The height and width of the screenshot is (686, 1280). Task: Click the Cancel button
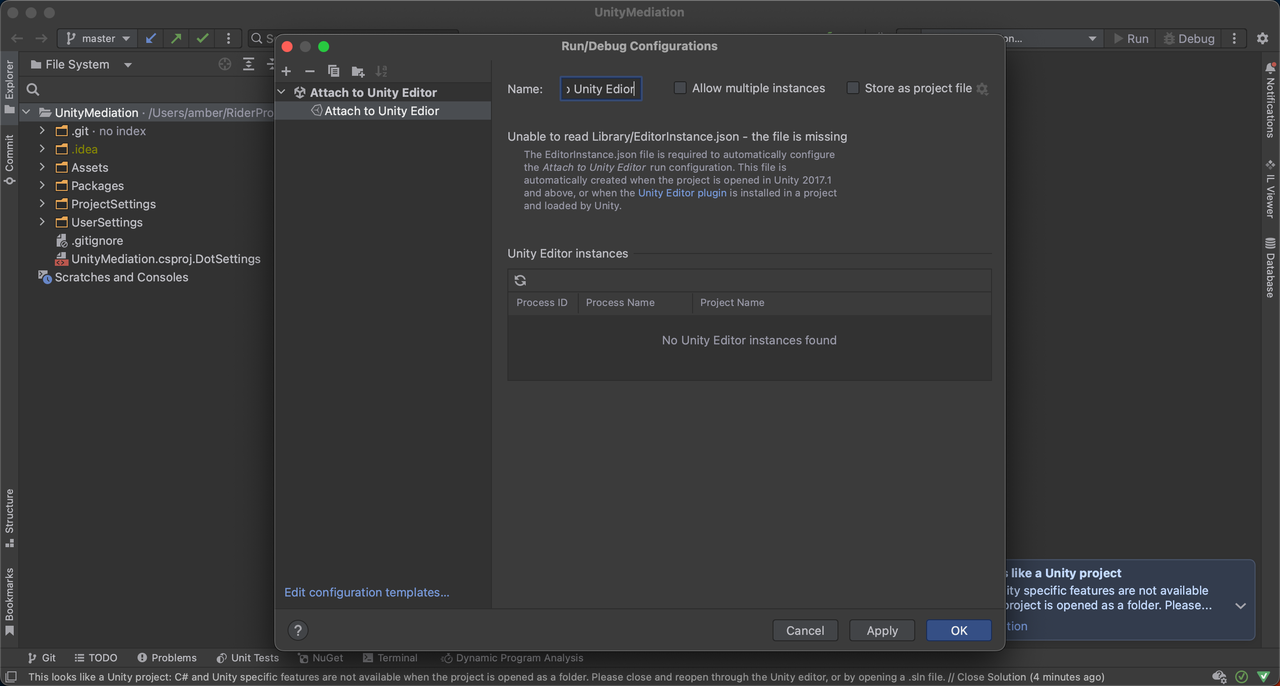[805, 630]
